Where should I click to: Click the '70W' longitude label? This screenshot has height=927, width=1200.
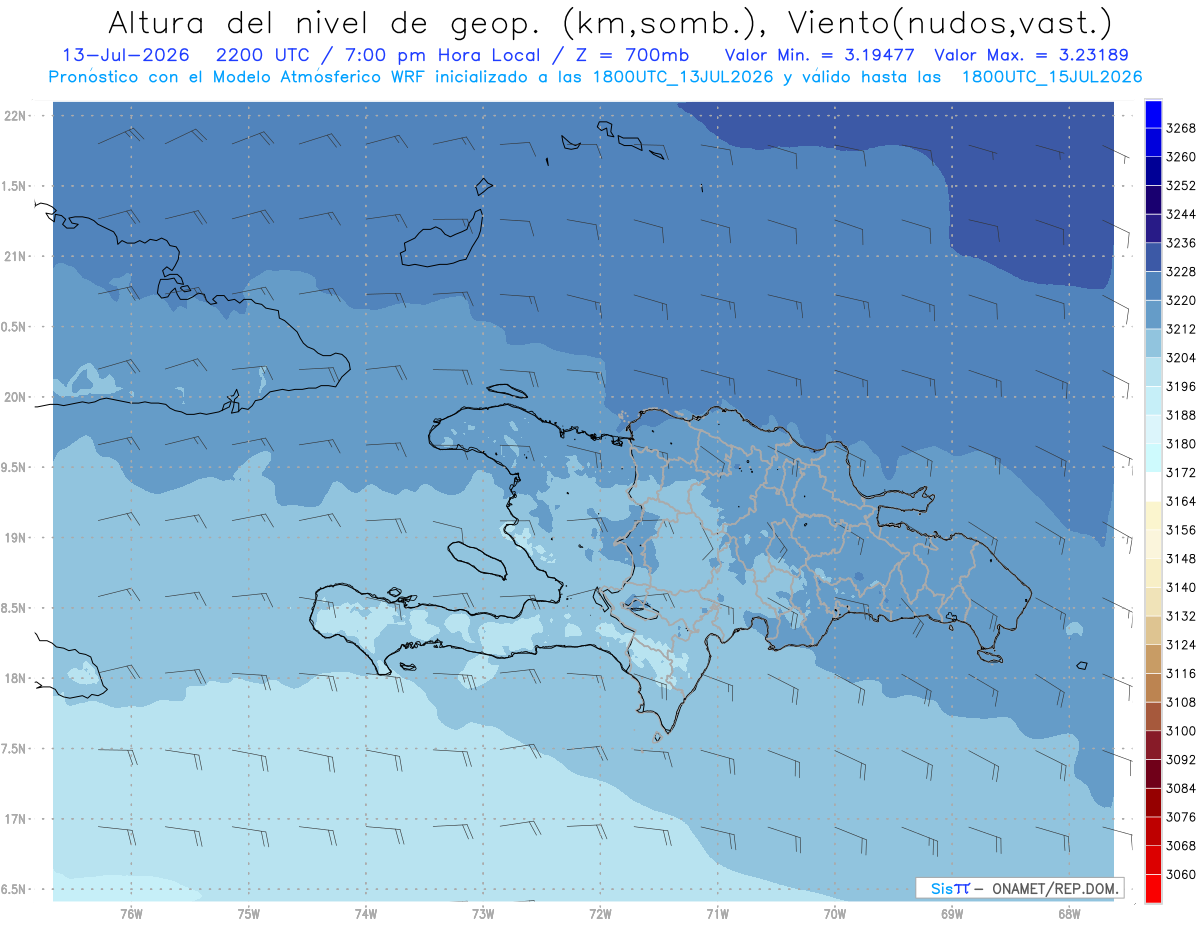(835, 913)
